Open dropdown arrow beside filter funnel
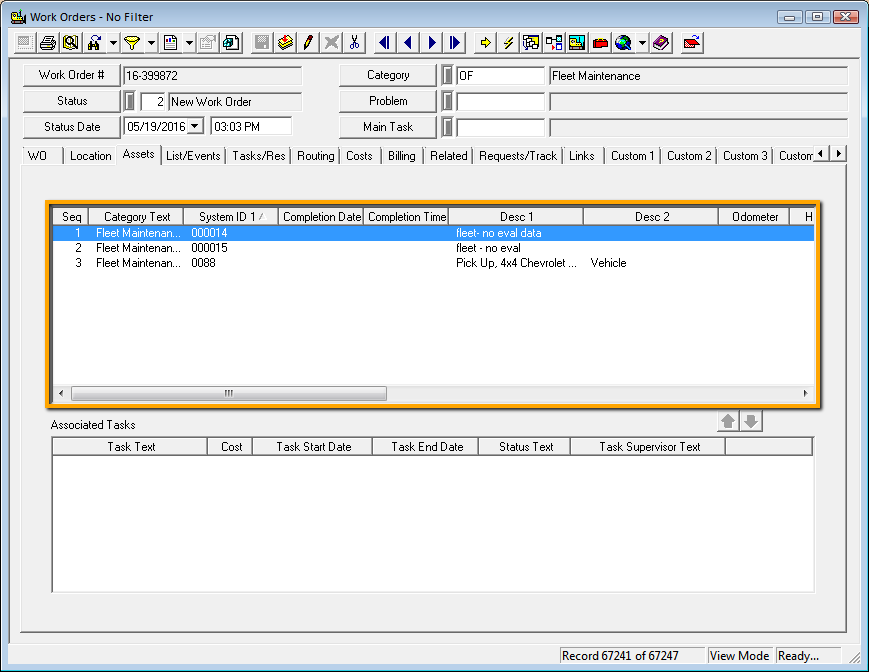Screen dimensions: 869x672 (x=151, y=43)
